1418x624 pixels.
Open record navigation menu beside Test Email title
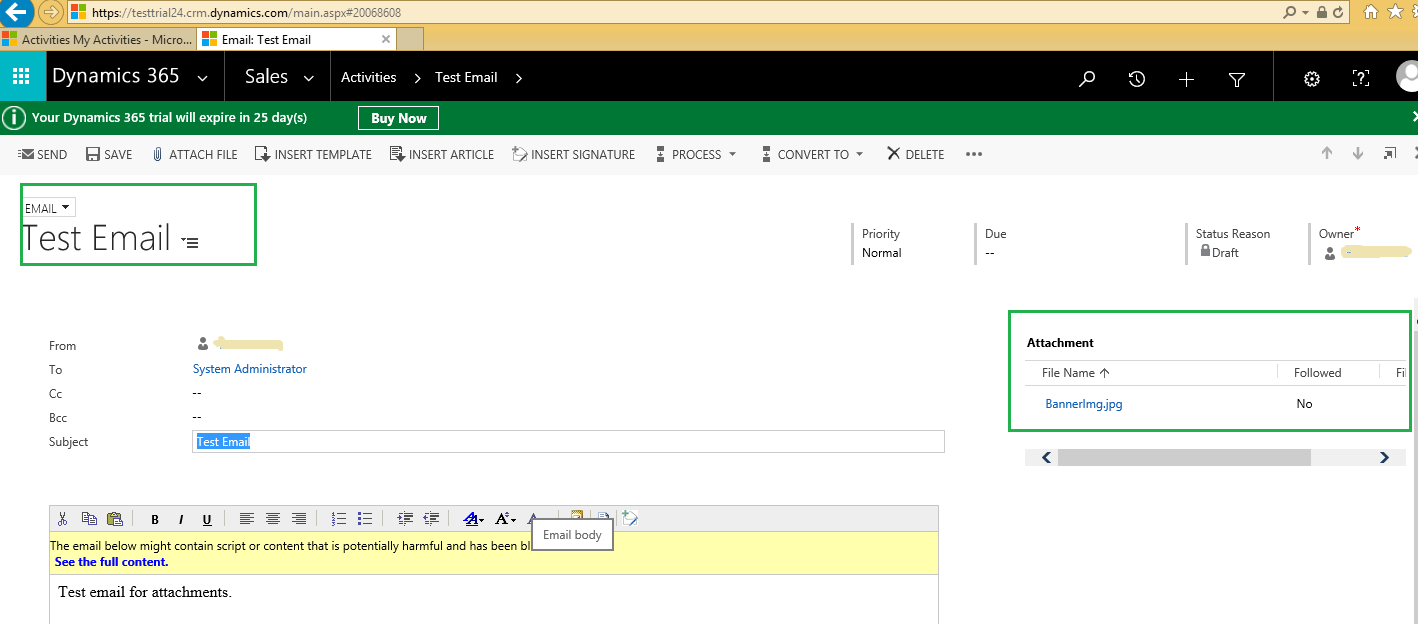click(190, 242)
